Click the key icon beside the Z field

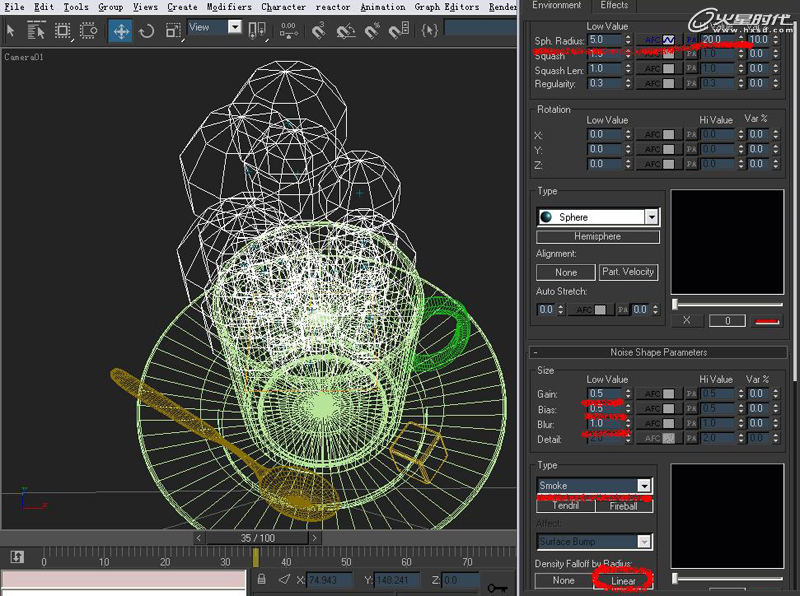pos(497,588)
